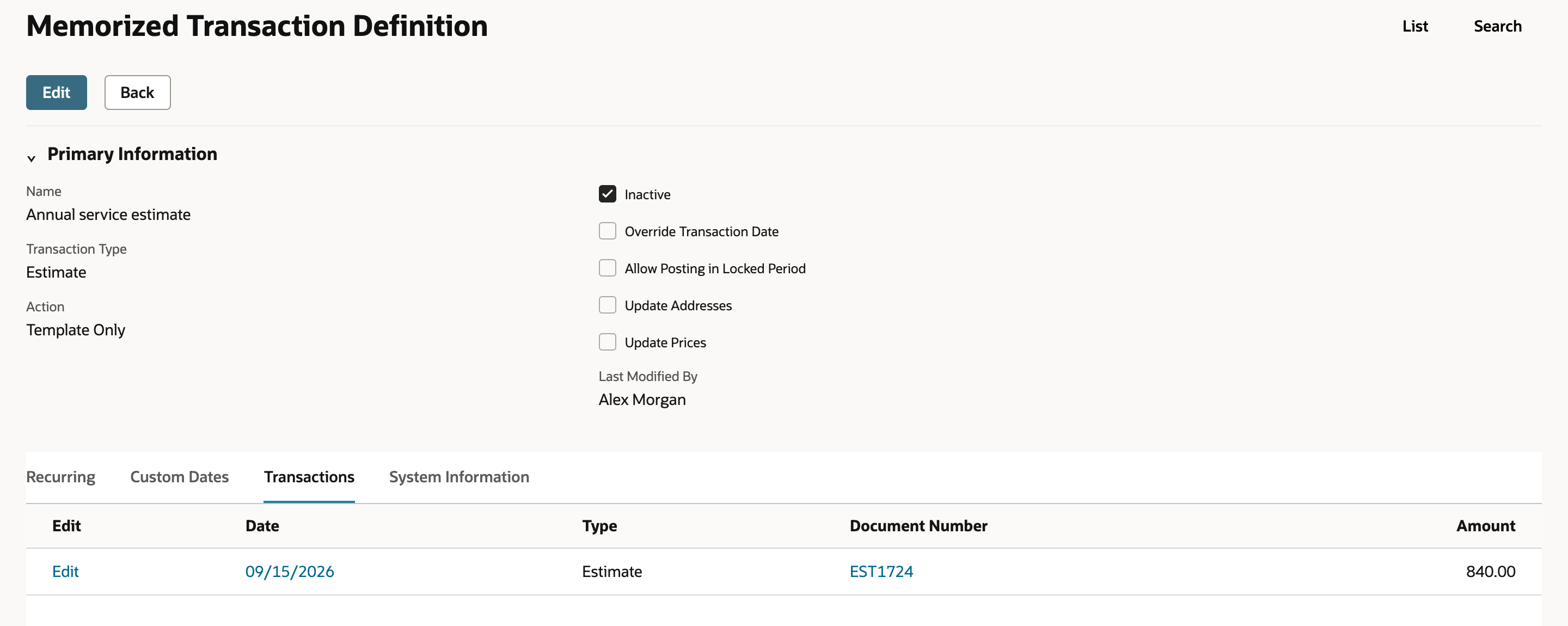Click the Template Only action value
Image resolution: width=1568 pixels, height=626 pixels.
coord(76,330)
